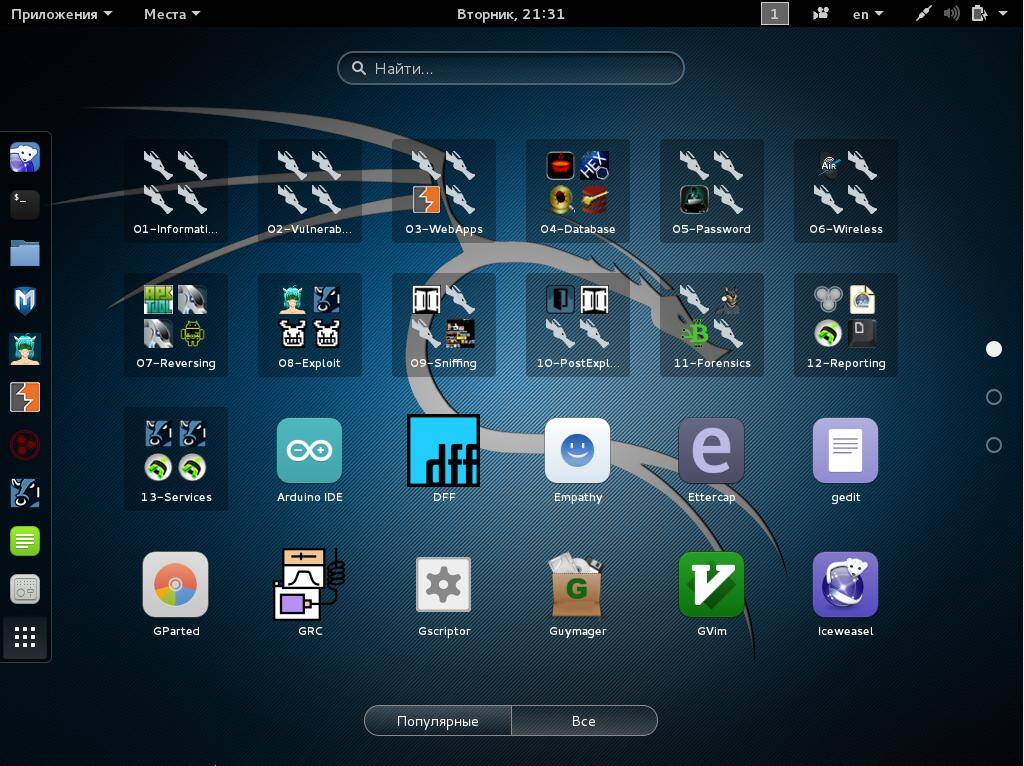
Task: Open the red circle icon in the dock
Action: [25, 445]
